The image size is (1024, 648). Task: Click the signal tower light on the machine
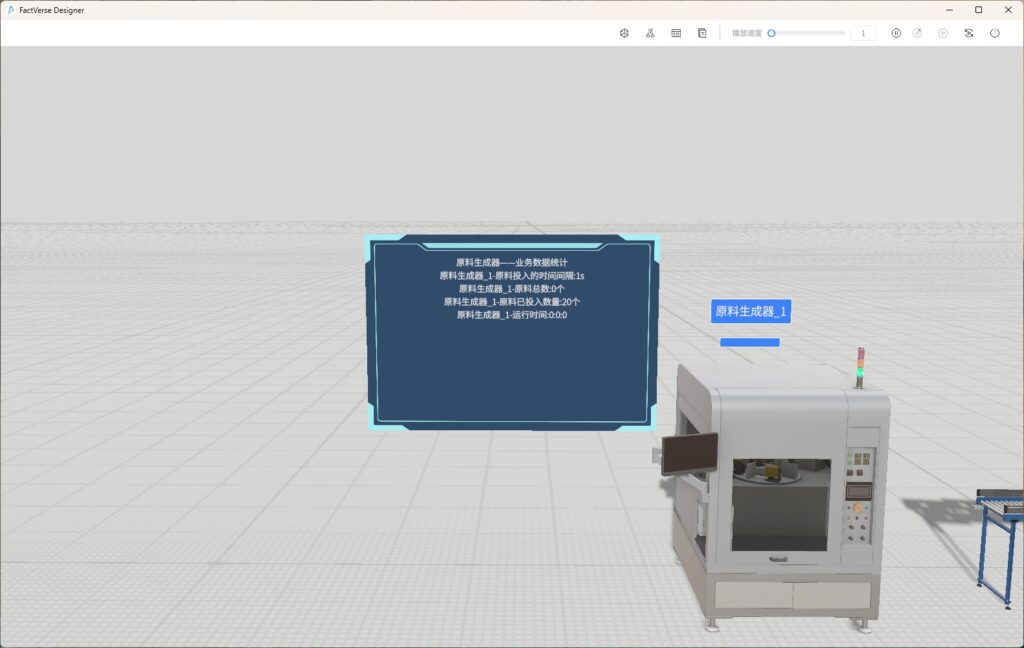[x=859, y=366]
